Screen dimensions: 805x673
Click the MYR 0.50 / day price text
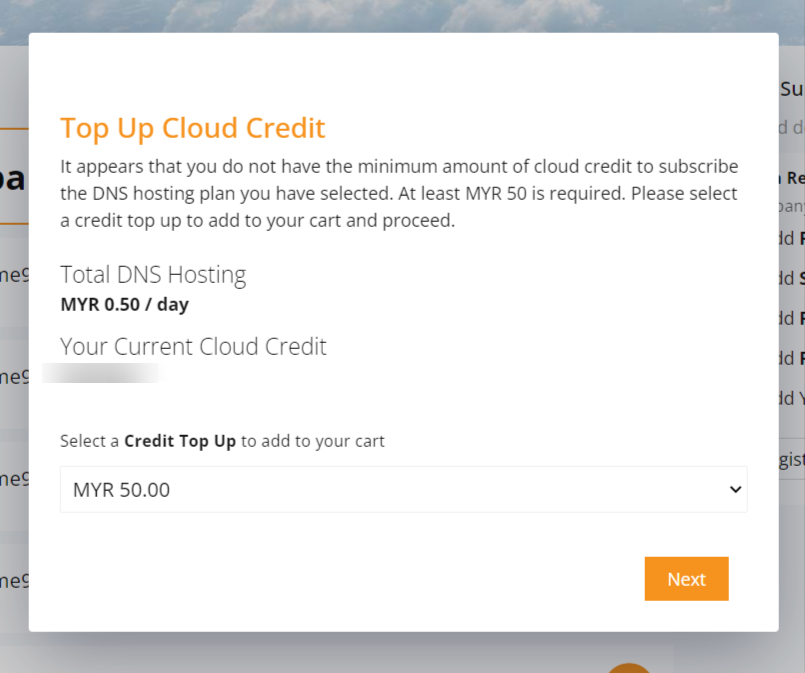click(124, 304)
